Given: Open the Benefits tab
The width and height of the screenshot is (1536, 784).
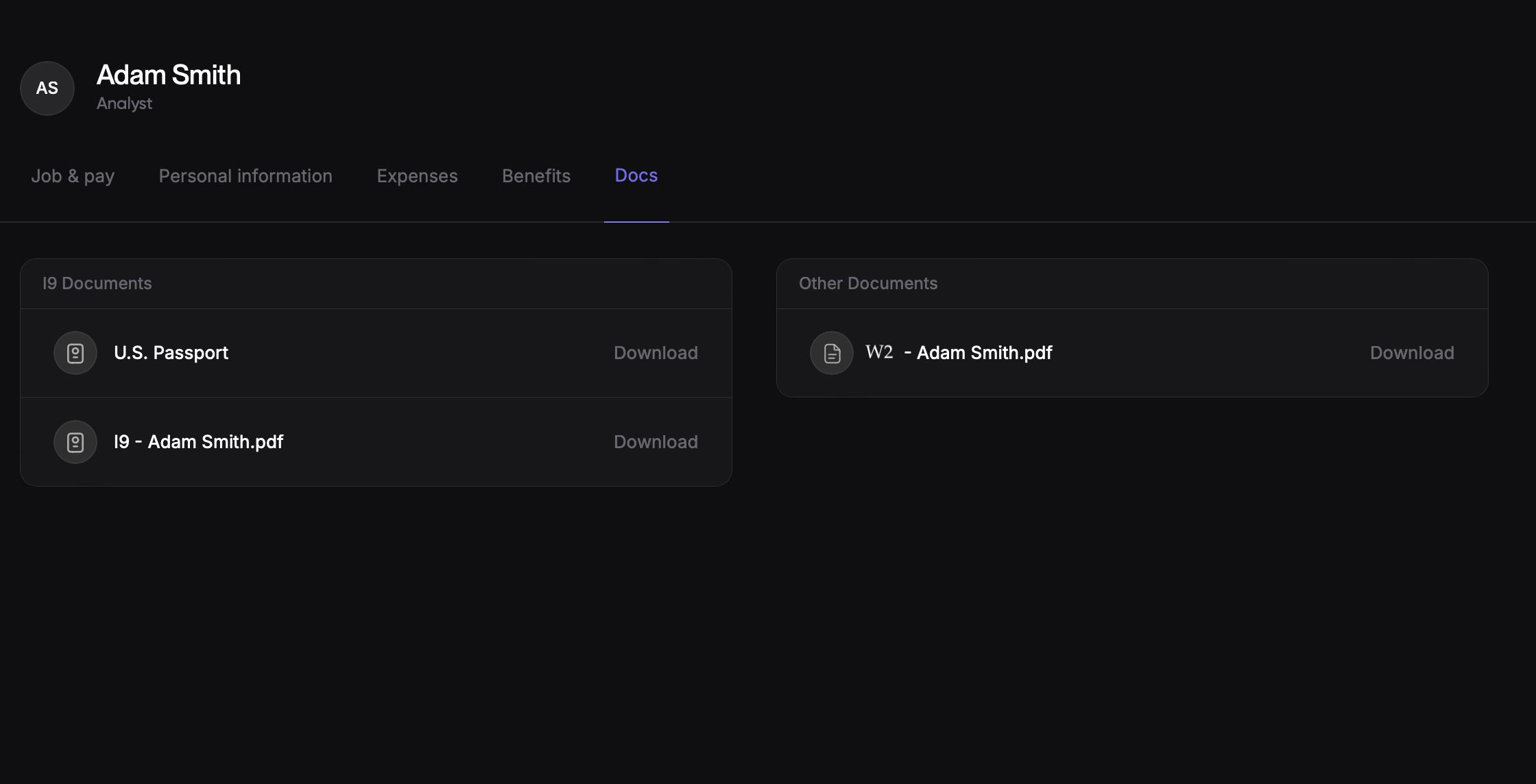Looking at the screenshot, I should (536, 176).
